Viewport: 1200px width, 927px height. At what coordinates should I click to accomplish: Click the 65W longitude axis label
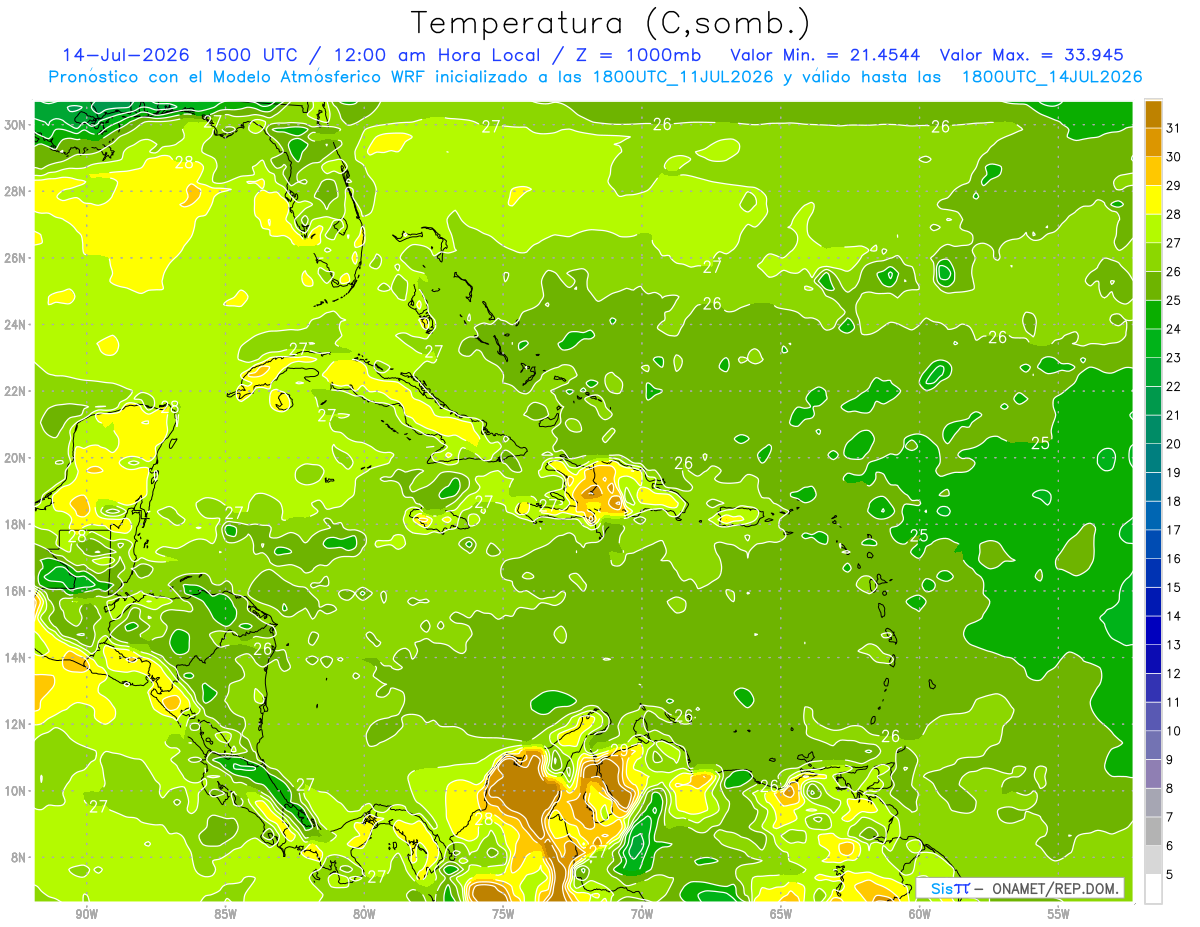[x=781, y=914]
